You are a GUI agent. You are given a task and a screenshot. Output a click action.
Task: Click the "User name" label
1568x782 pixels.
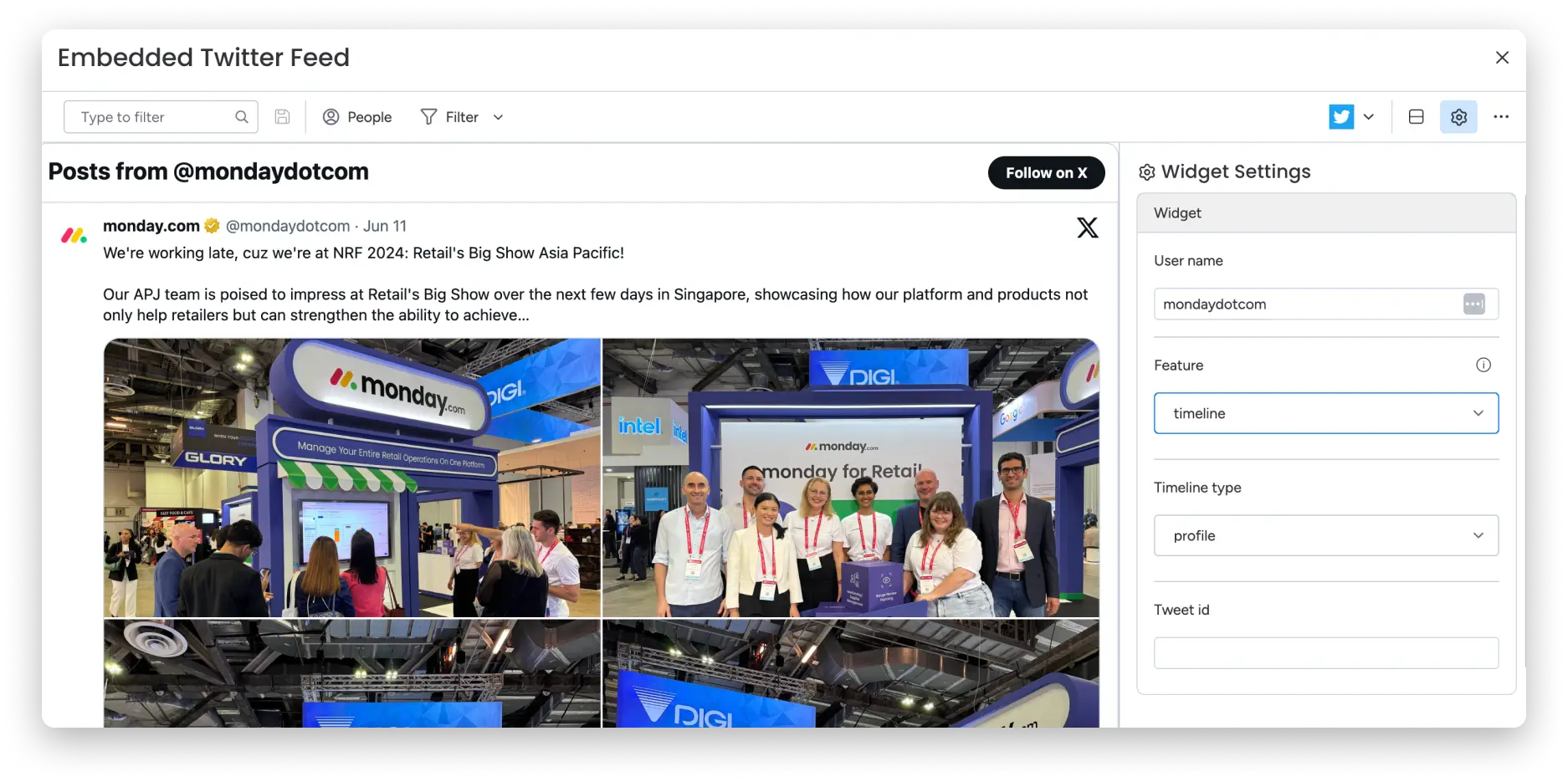[x=1188, y=261]
